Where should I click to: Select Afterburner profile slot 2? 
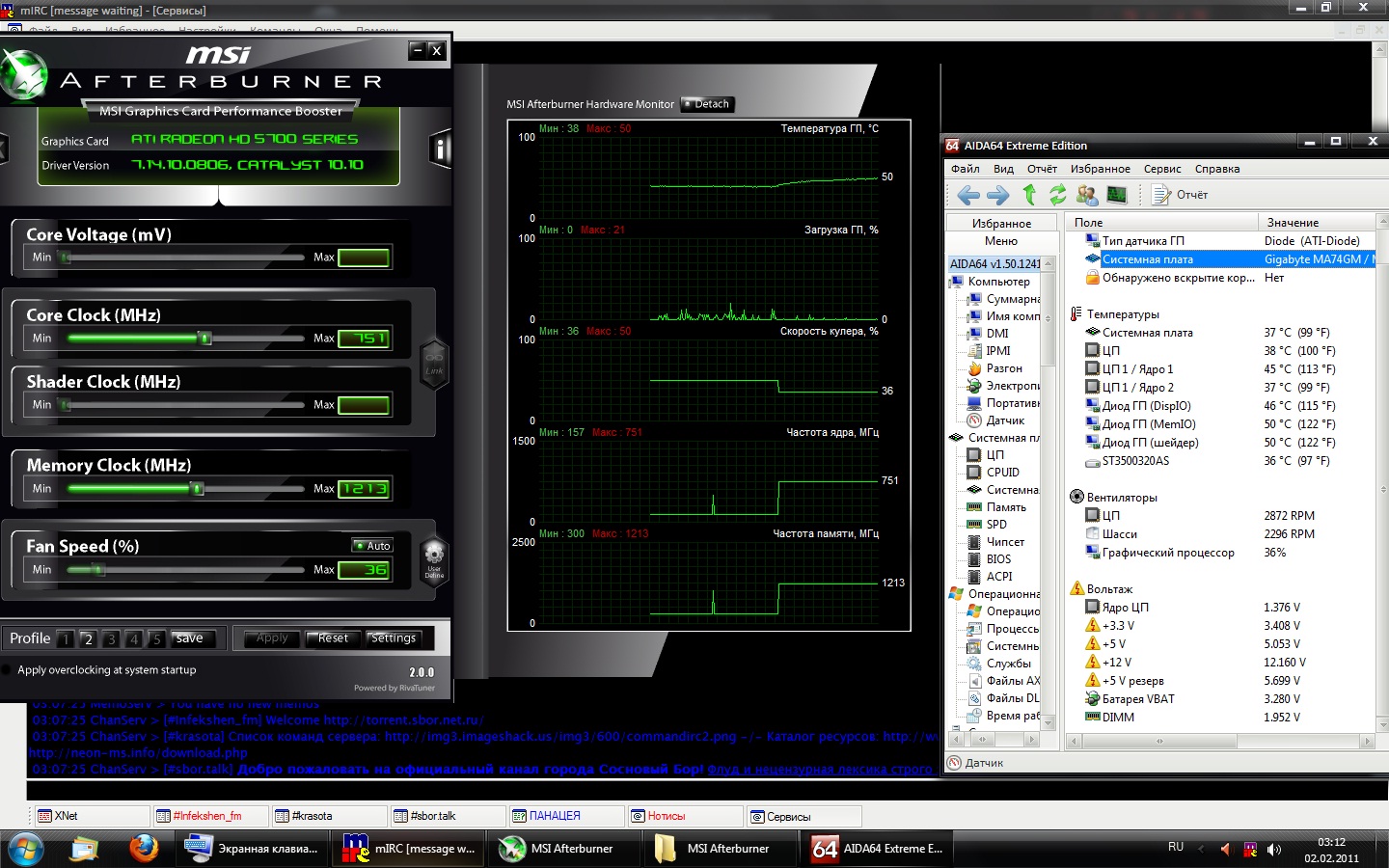[x=88, y=639]
